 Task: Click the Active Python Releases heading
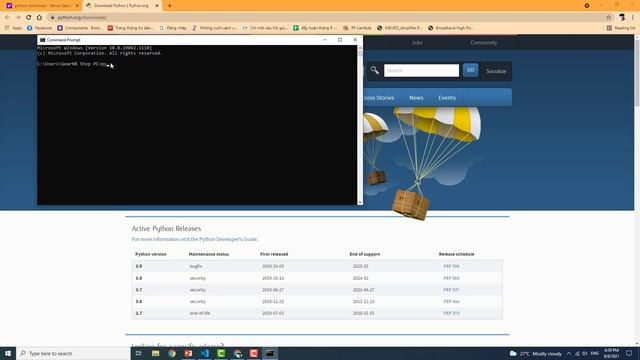pyautogui.click(x=166, y=229)
